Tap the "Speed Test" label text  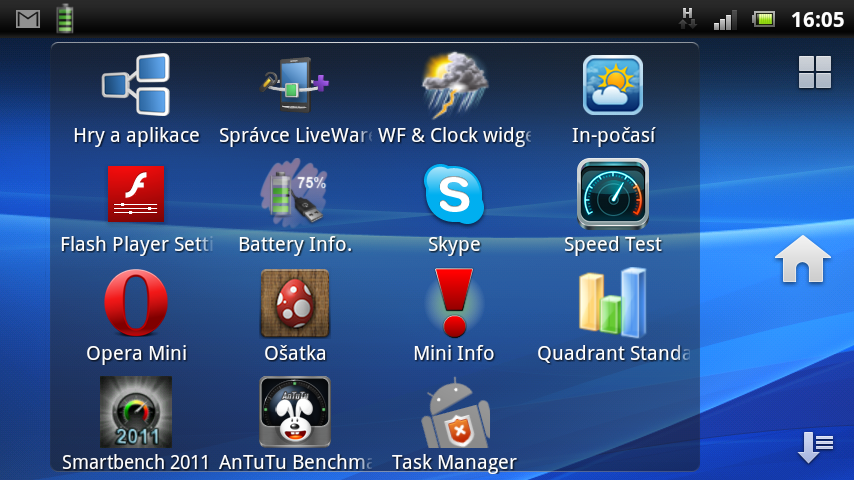[x=613, y=245]
